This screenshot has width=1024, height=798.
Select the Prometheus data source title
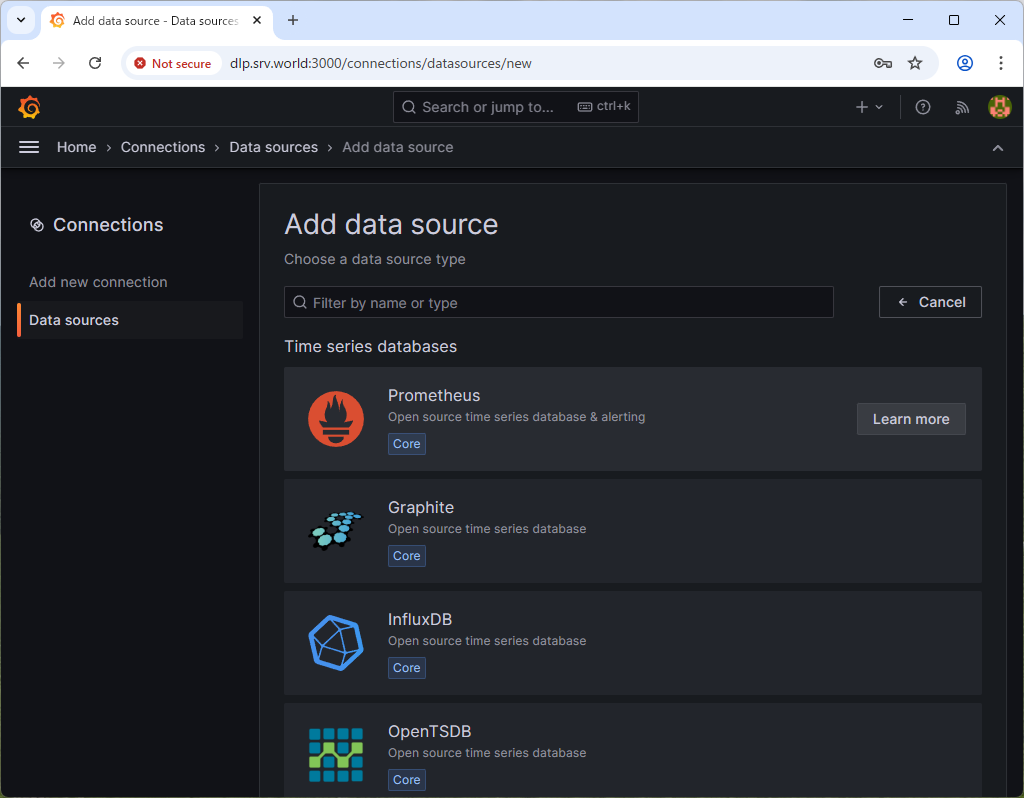click(x=434, y=396)
